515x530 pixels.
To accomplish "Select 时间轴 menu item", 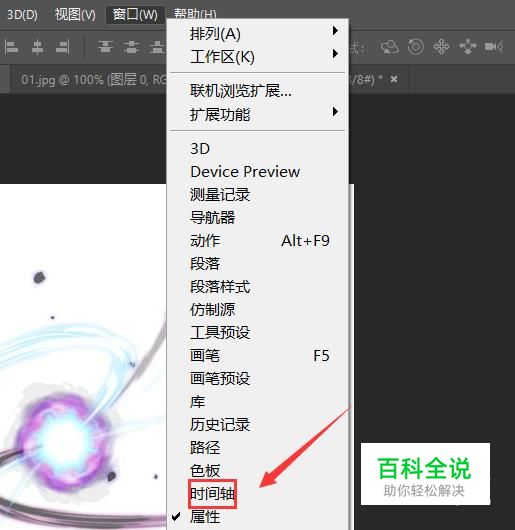I will pos(259,493).
